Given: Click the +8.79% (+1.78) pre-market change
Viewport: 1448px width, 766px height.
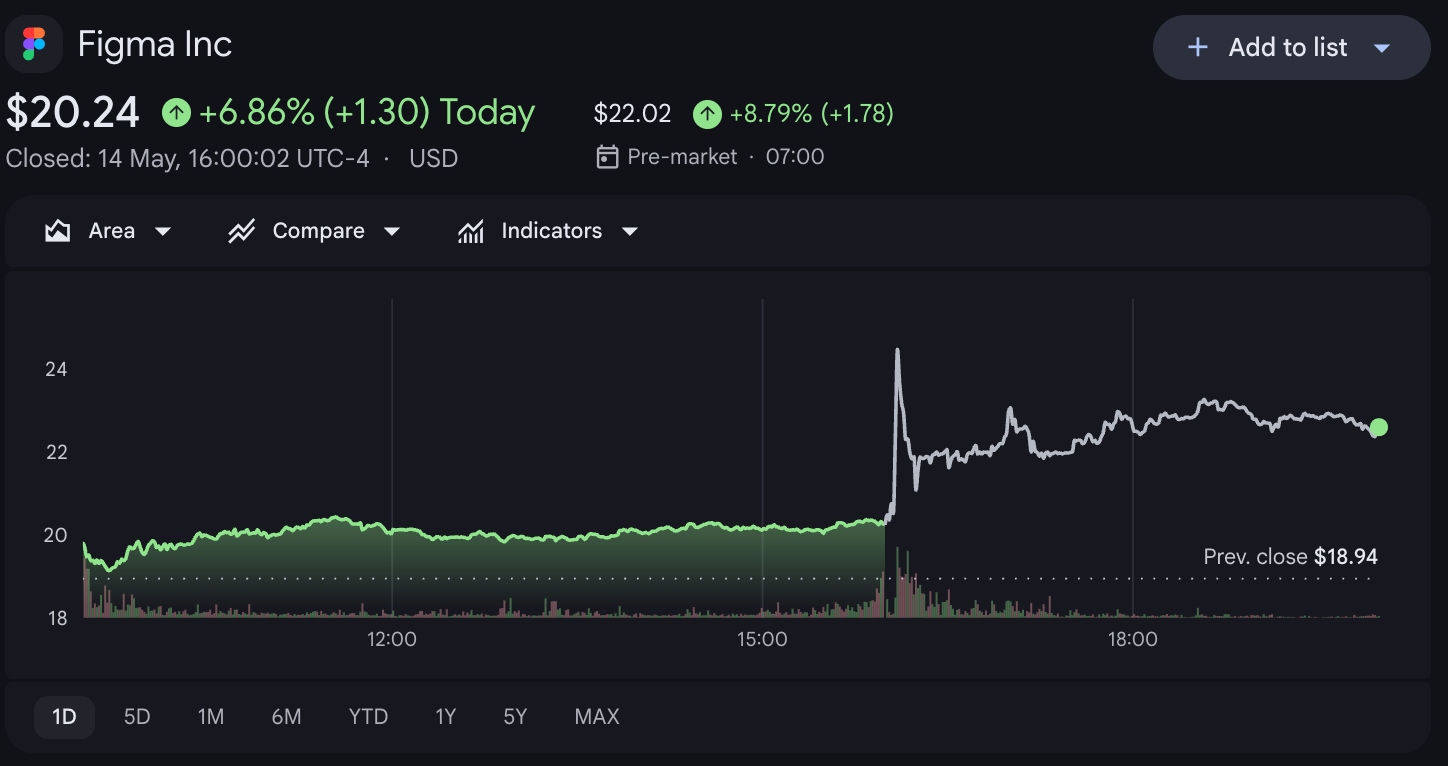Looking at the screenshot, I should pyautogui.click(x=812, y=114).
